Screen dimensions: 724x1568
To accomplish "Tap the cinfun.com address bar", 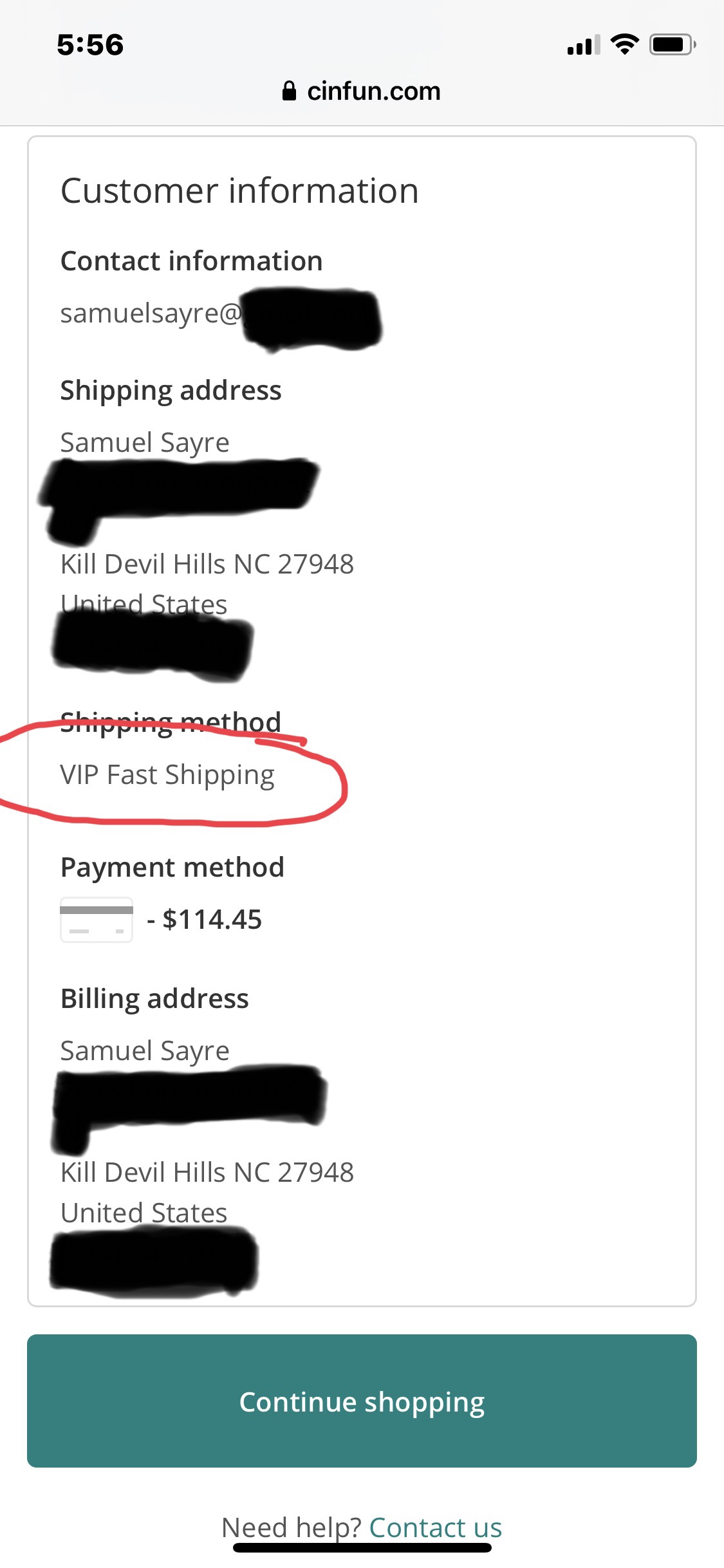I will click(x=373, y=91).
